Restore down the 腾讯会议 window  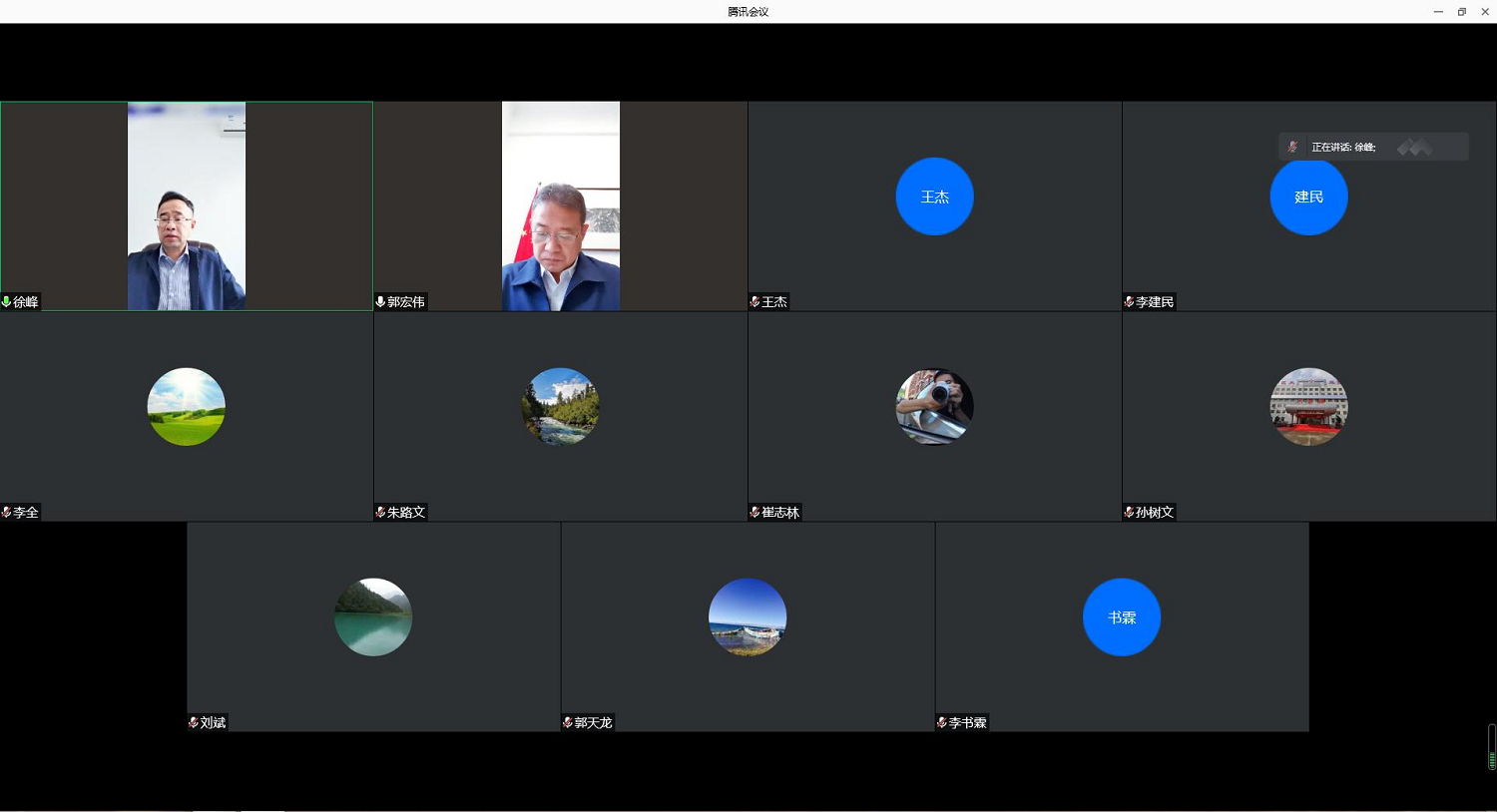(x=1461, y=12)
